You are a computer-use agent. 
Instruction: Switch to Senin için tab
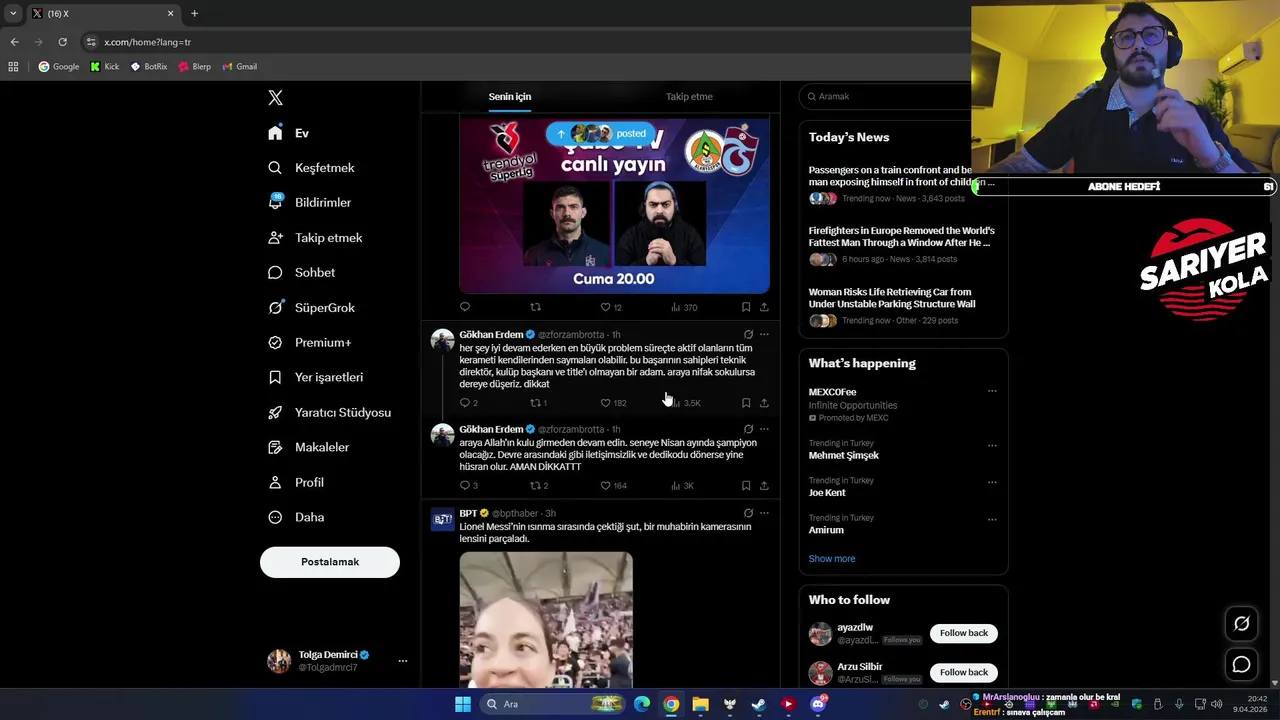pos(510,97)
